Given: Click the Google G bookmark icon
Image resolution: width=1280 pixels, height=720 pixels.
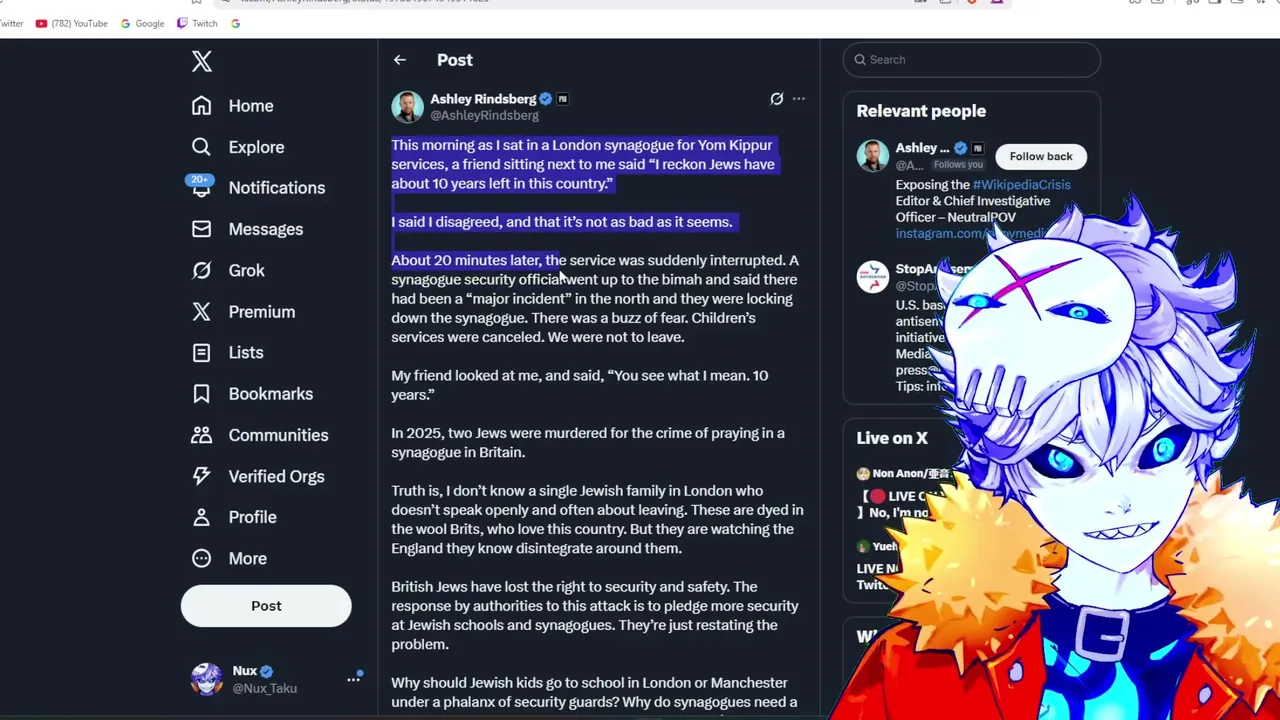Looking at the screenshot, I should point(235,23).
